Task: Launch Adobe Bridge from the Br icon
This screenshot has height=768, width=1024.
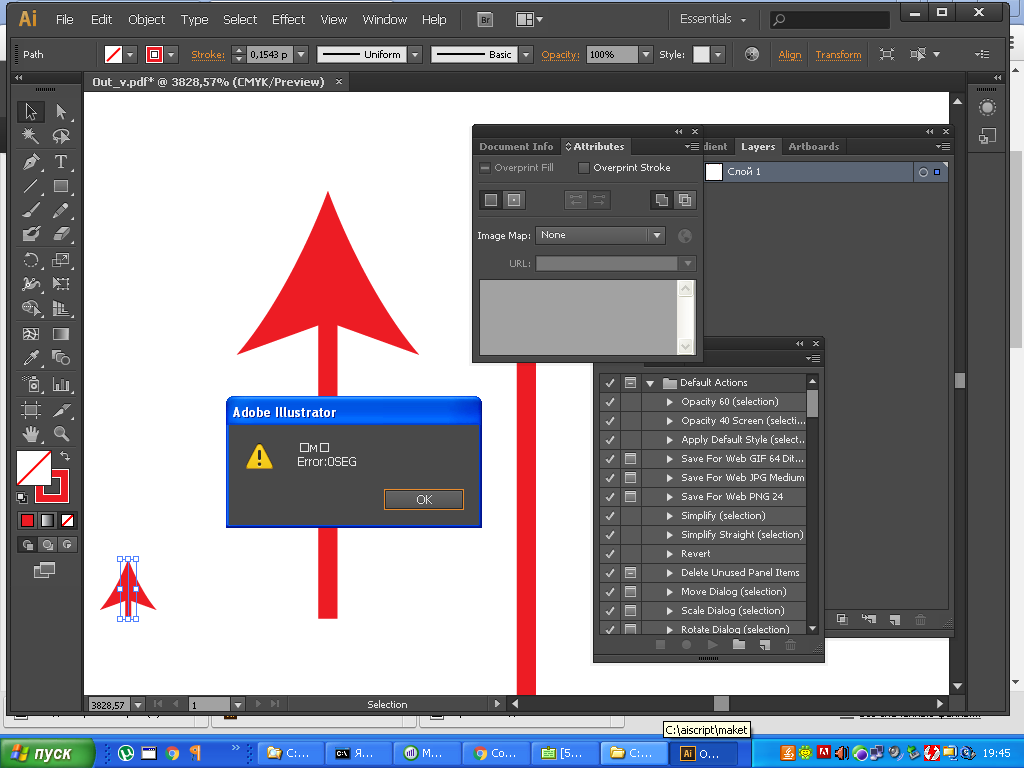Action: point(485,20)
